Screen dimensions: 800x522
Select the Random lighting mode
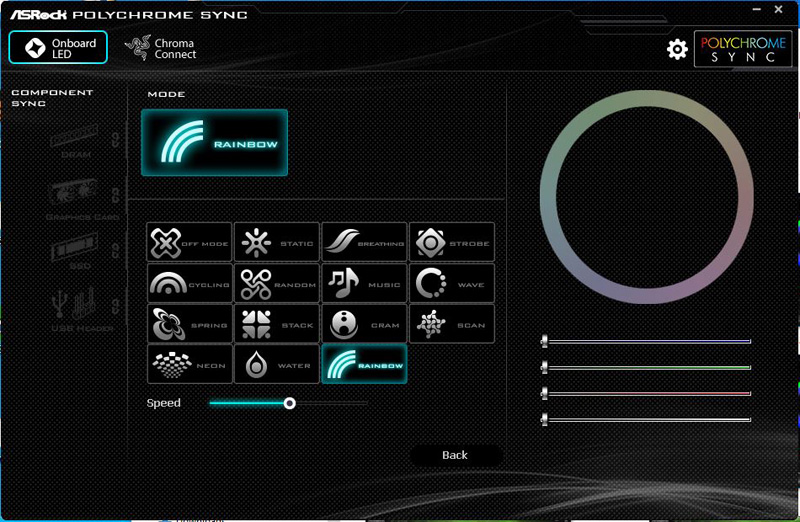pyautogui.click(x=277, y=283)
